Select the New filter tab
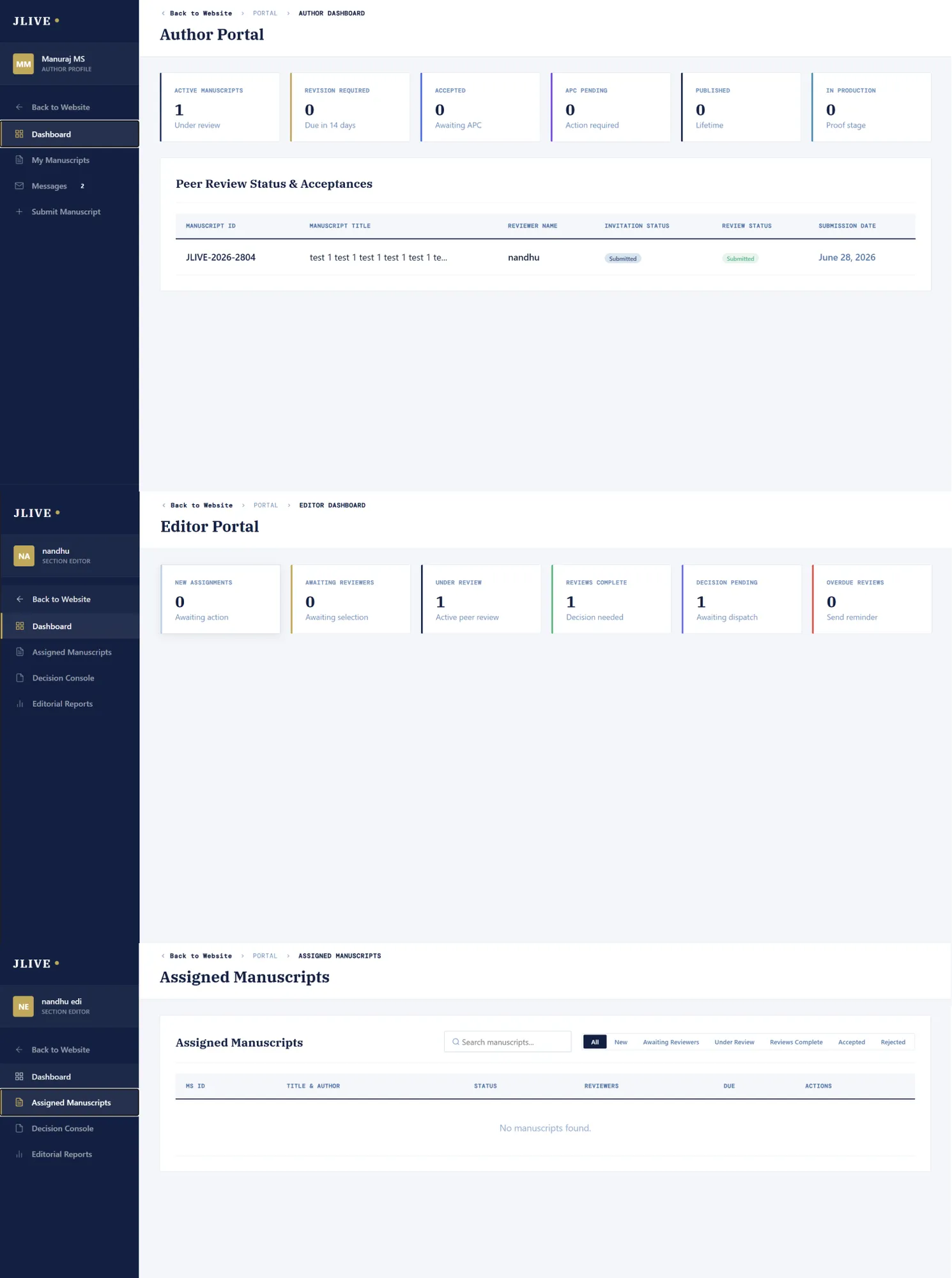Screen dimensions: 952x1278 (620, 1042)
